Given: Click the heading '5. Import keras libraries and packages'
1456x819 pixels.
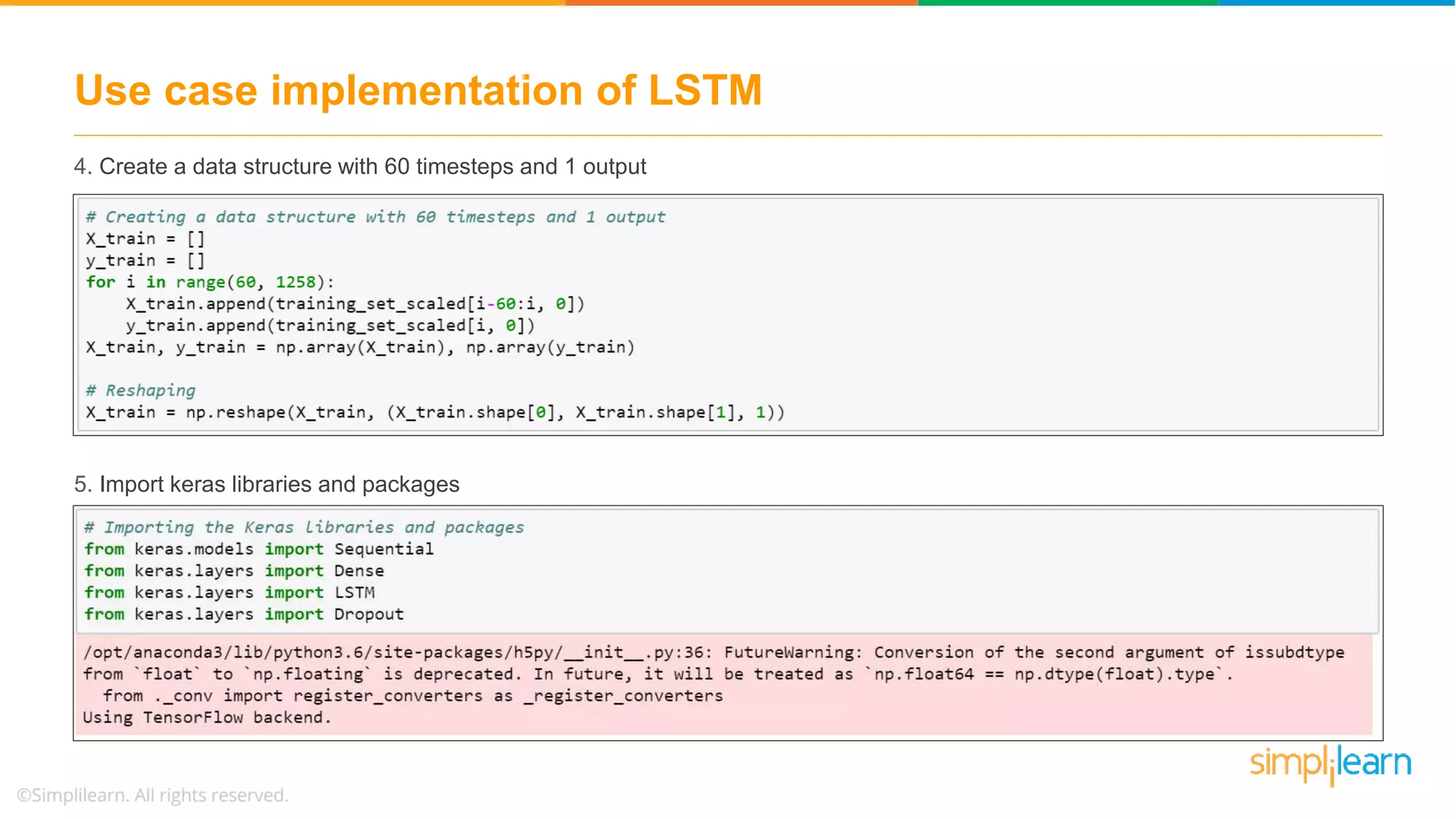Looking at the screenshot, I should click(267, 484).
